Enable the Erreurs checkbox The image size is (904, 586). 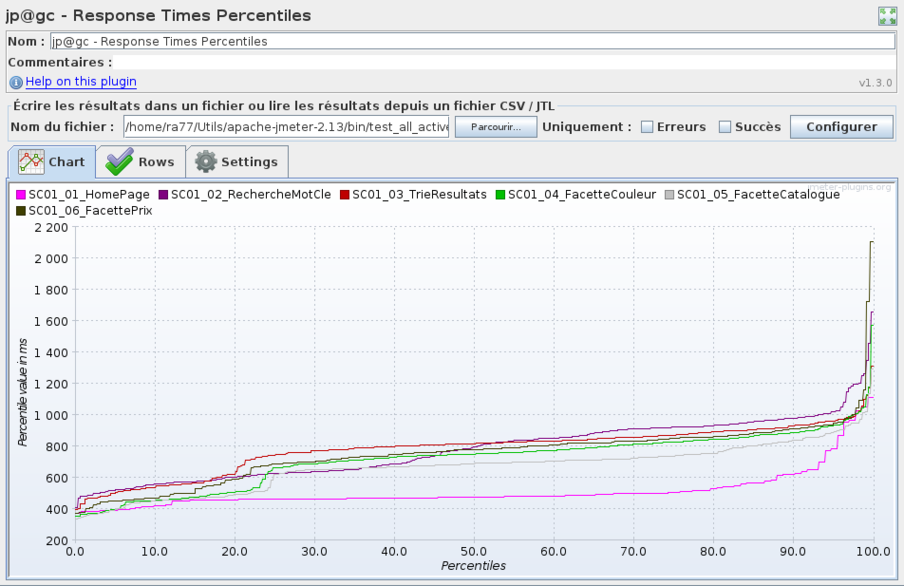[647, 127]
